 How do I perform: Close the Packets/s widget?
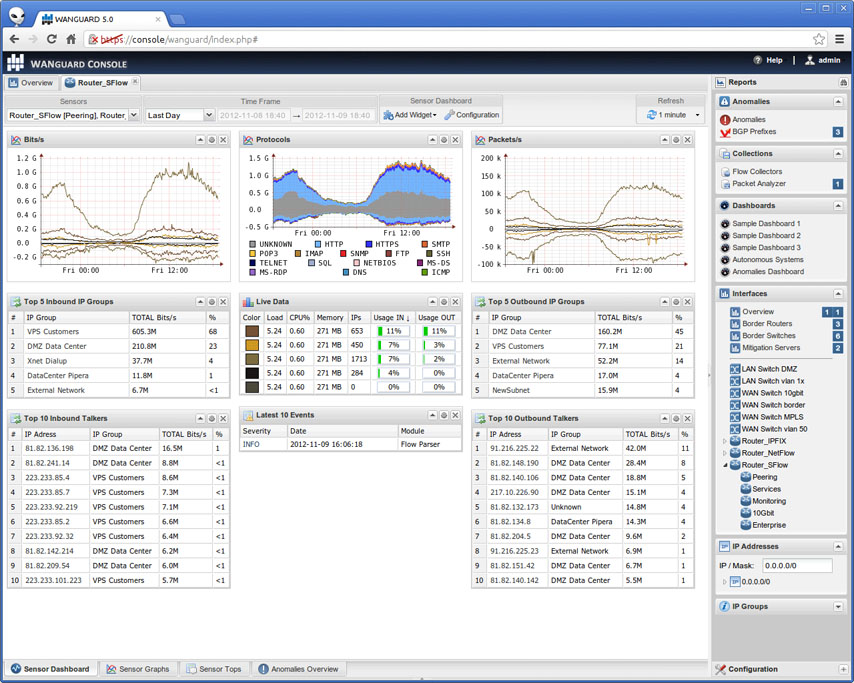[x=688, y=140]
